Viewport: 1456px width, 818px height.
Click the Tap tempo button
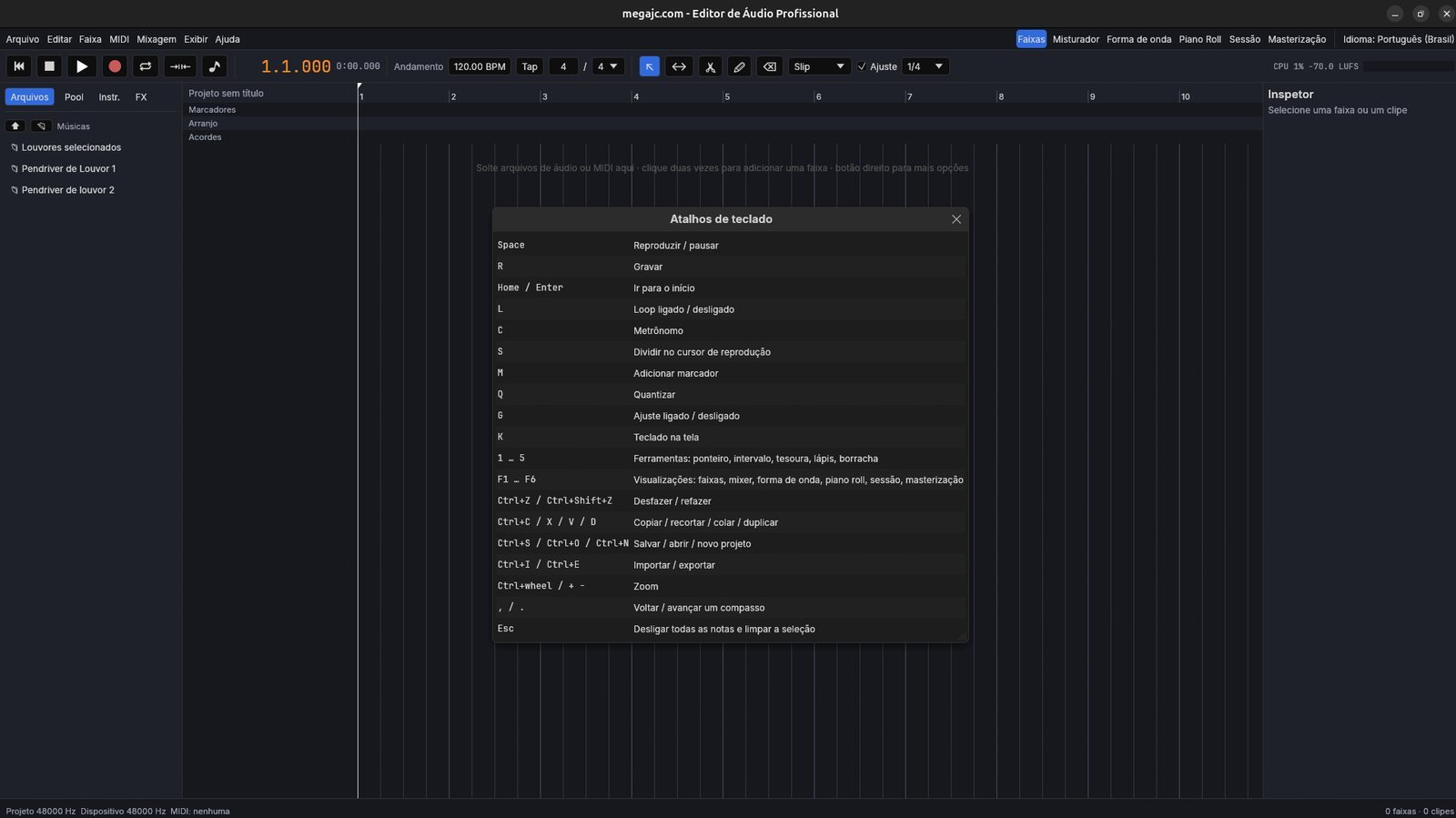pyautogui.click(x=530, y=66)
